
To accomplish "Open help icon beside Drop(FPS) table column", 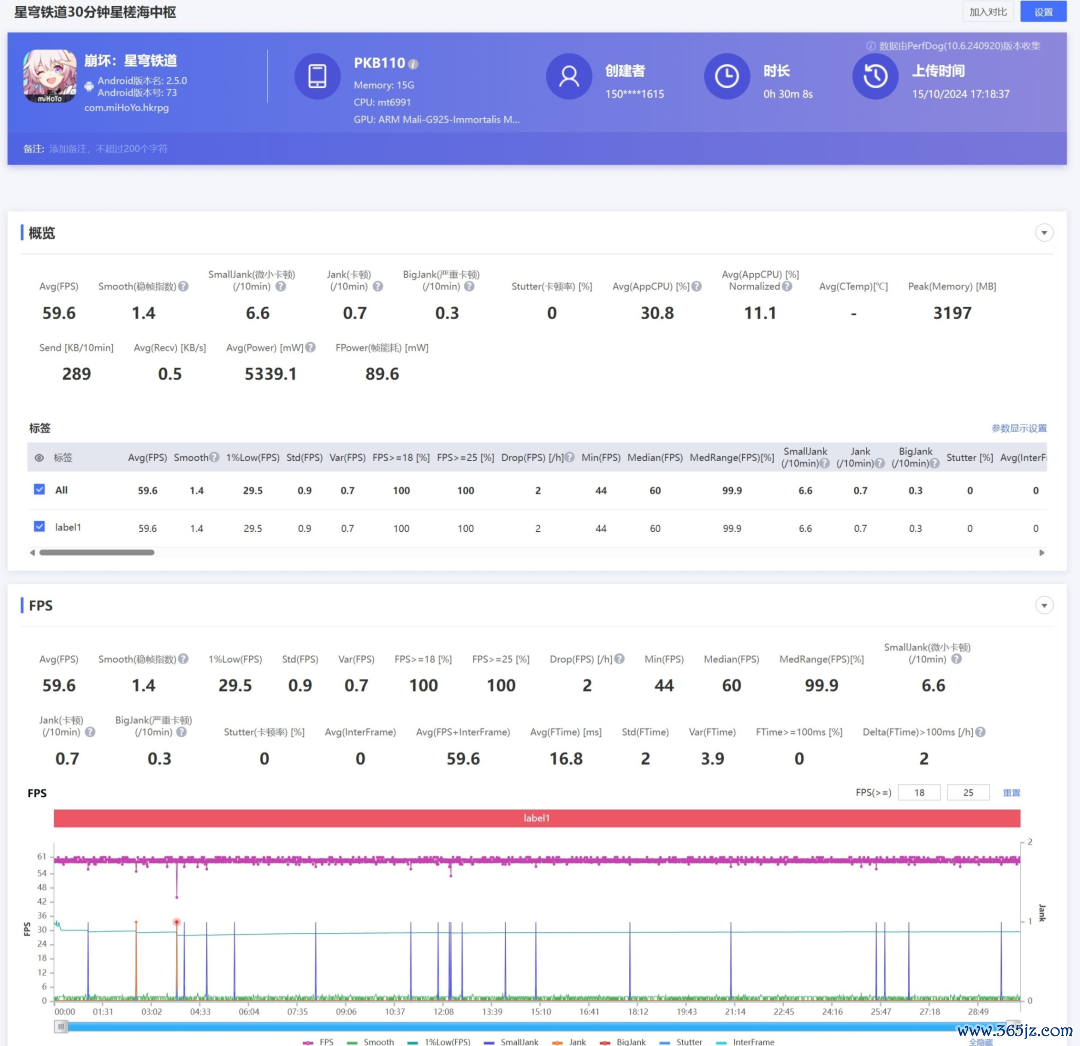I will click(570, 457).
